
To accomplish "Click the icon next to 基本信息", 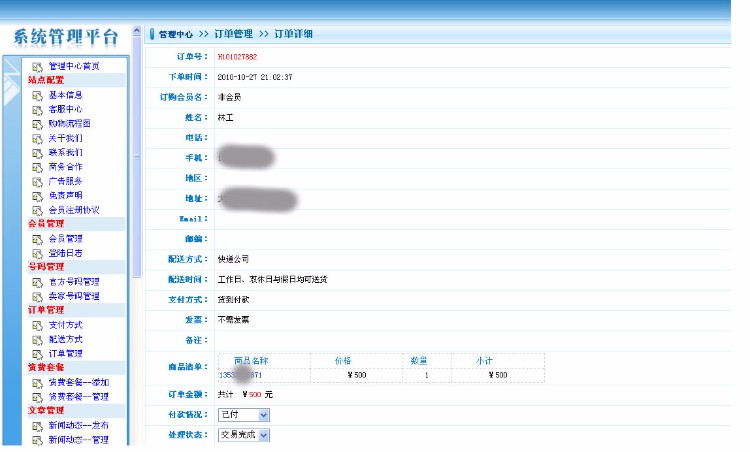I will 37,96.
